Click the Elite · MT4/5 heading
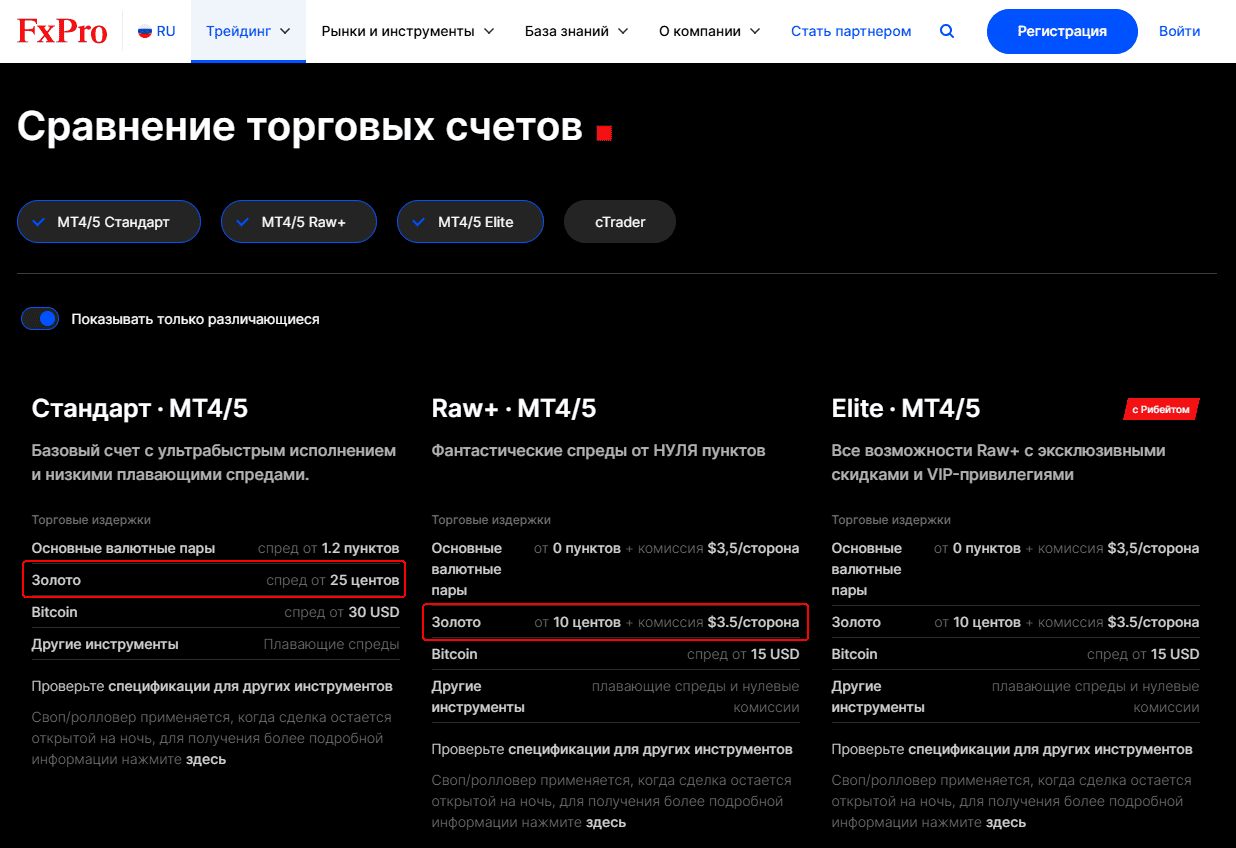The image size is (1236, 848). (906, 408)
